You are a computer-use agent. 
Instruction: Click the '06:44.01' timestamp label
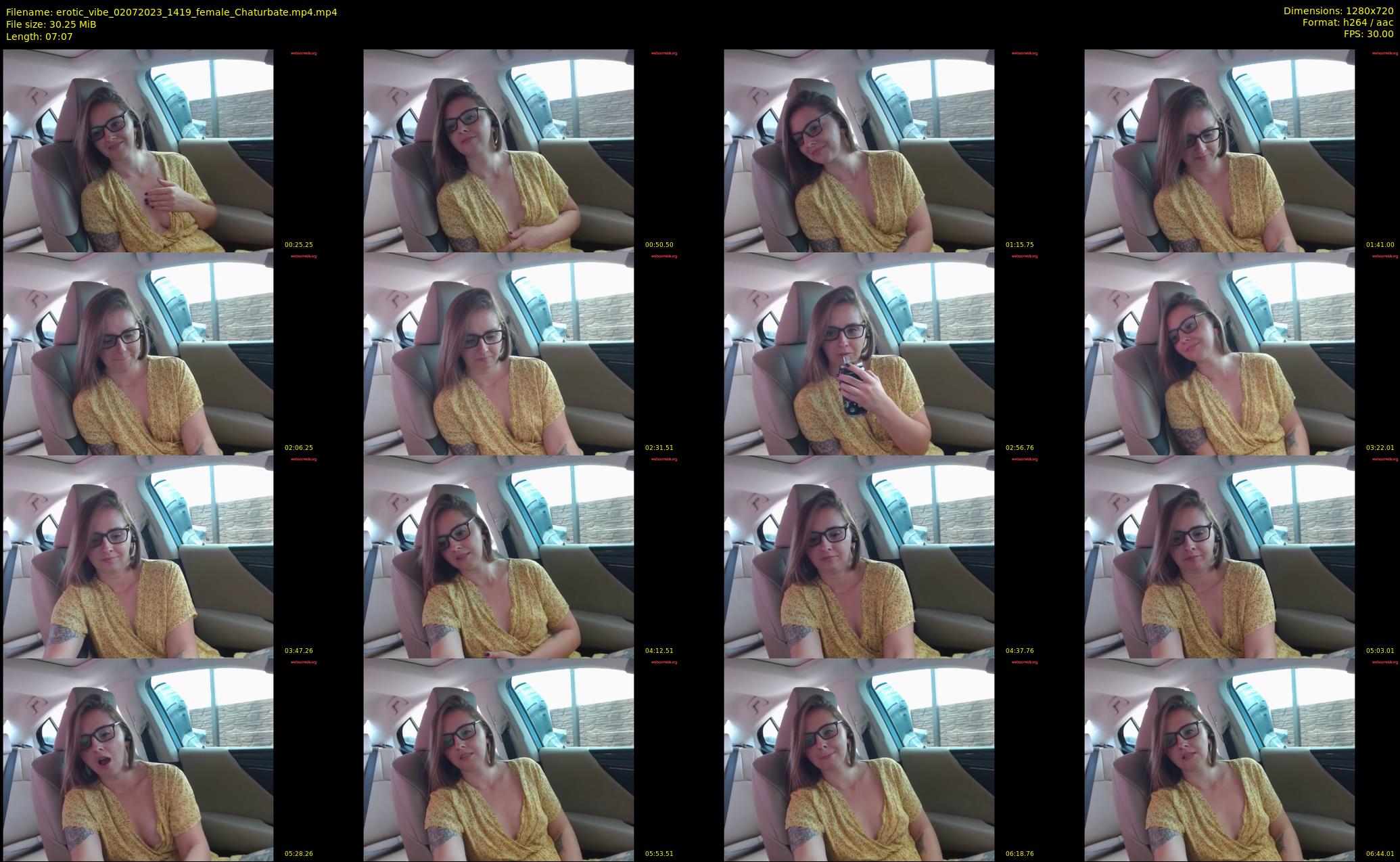coord(1380,854)
